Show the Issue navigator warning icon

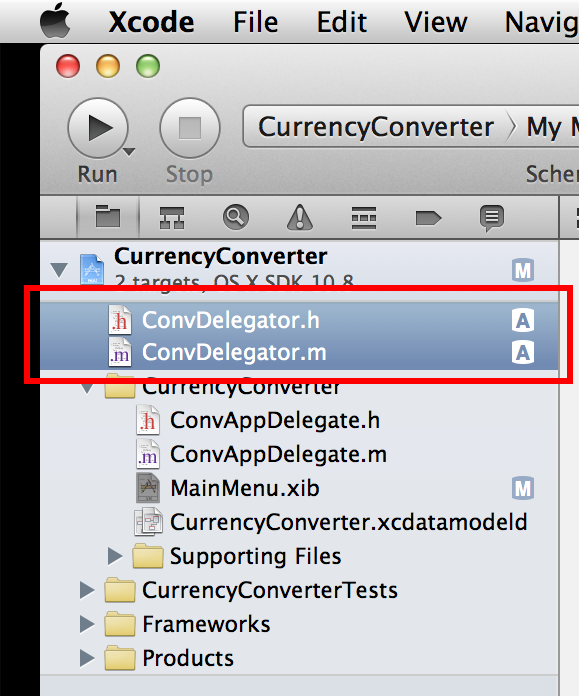pos(300,218)
